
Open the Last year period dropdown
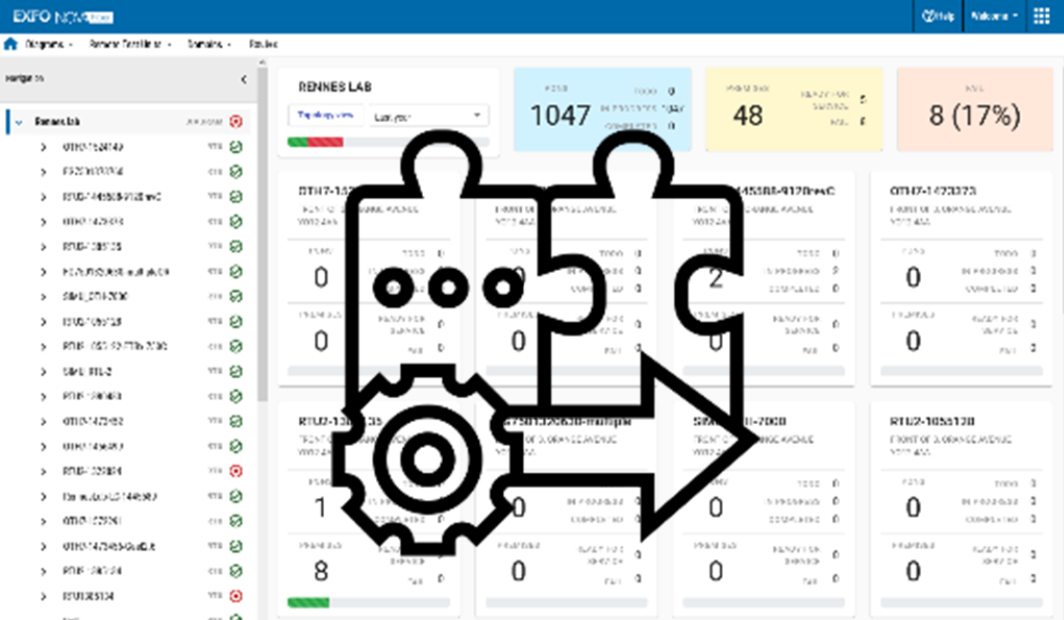427,117
